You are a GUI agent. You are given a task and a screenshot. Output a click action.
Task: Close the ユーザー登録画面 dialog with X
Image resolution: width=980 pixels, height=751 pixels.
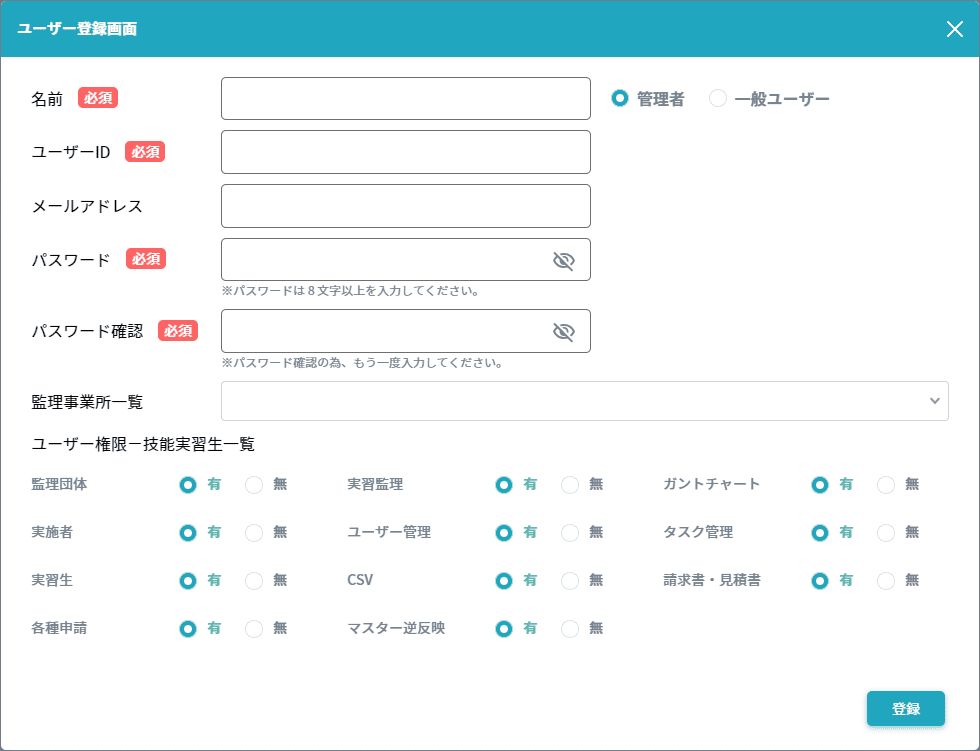(954, 29)
